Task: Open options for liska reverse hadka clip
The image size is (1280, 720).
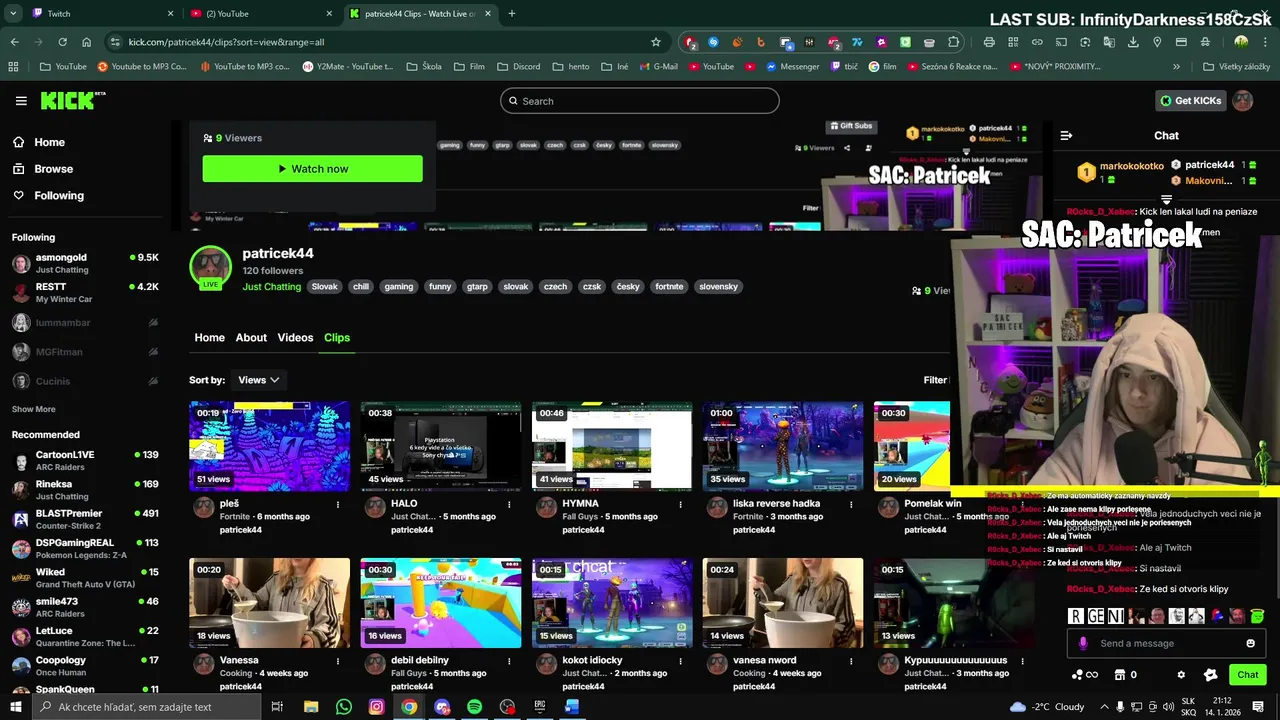Action: point(851,505)
